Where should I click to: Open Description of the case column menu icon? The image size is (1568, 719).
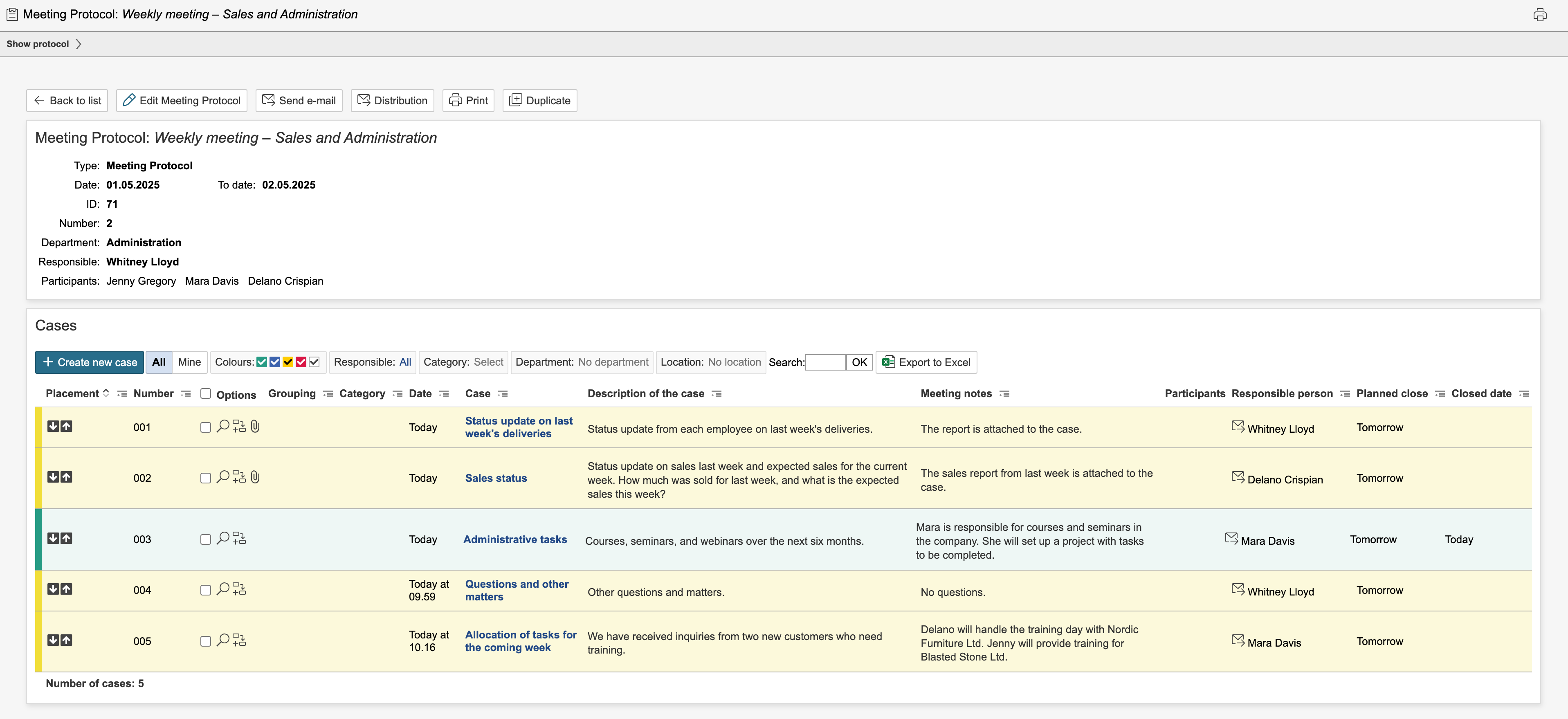click(x=717, y=394)
